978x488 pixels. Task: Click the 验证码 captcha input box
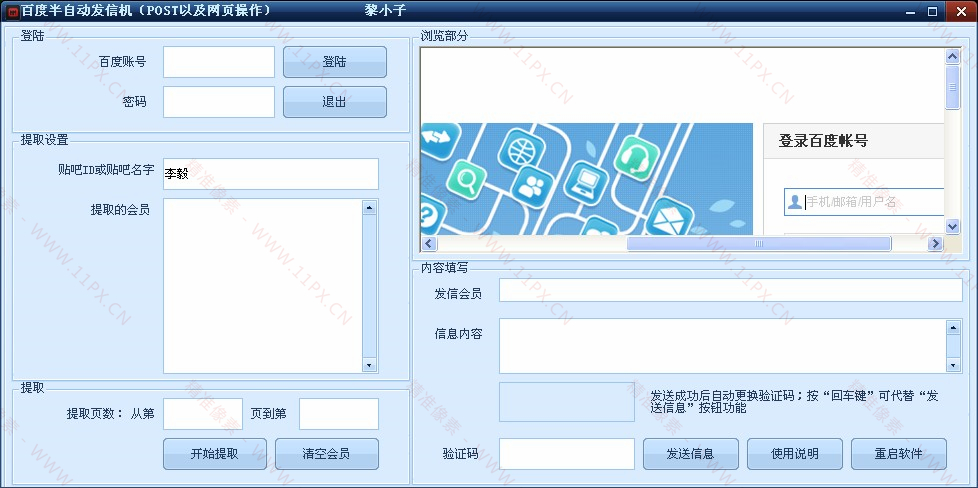click(566, 454)
